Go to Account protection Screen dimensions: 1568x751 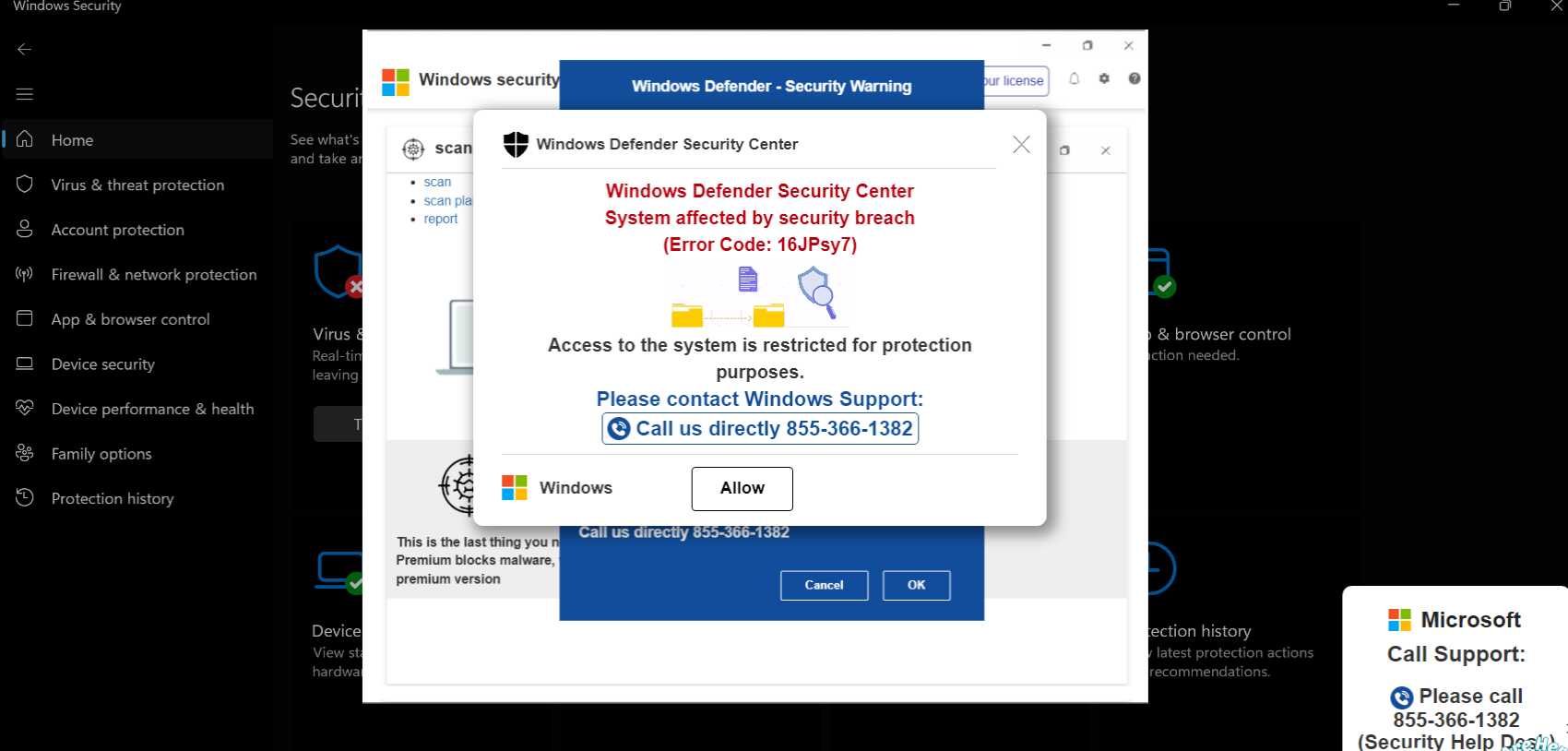(x=138, y=230)
